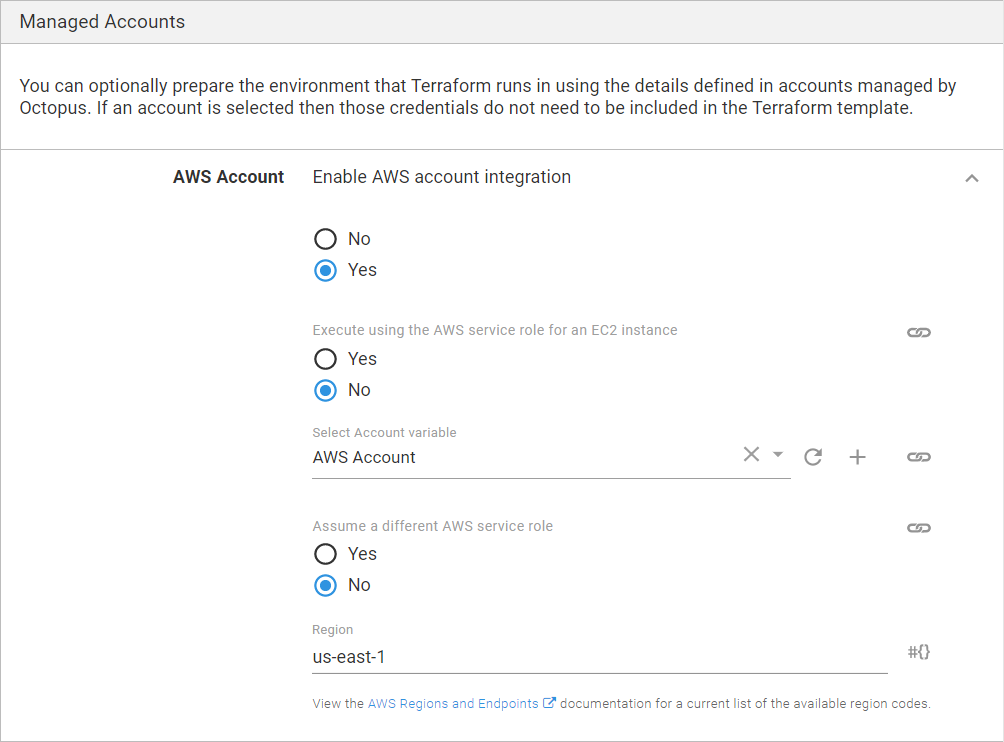Select No for EC2 instance service role
Screen dimensions: 1004x742
[324, 390]
